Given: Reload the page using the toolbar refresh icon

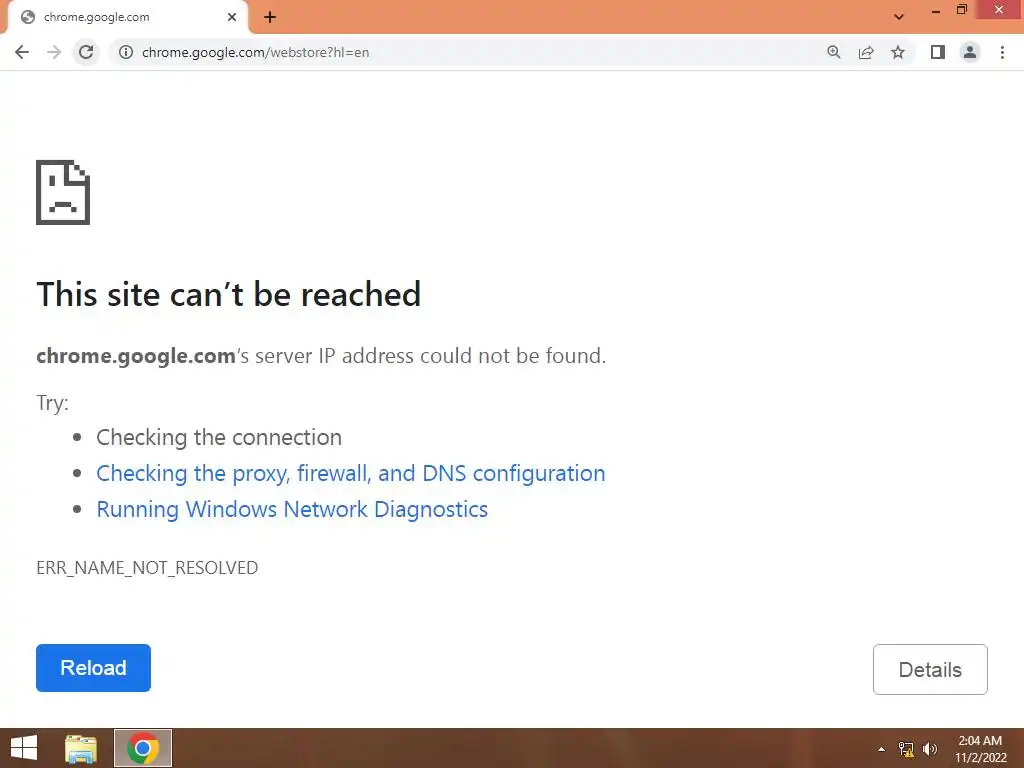Looking at the screenshot, I should (86, 52).
